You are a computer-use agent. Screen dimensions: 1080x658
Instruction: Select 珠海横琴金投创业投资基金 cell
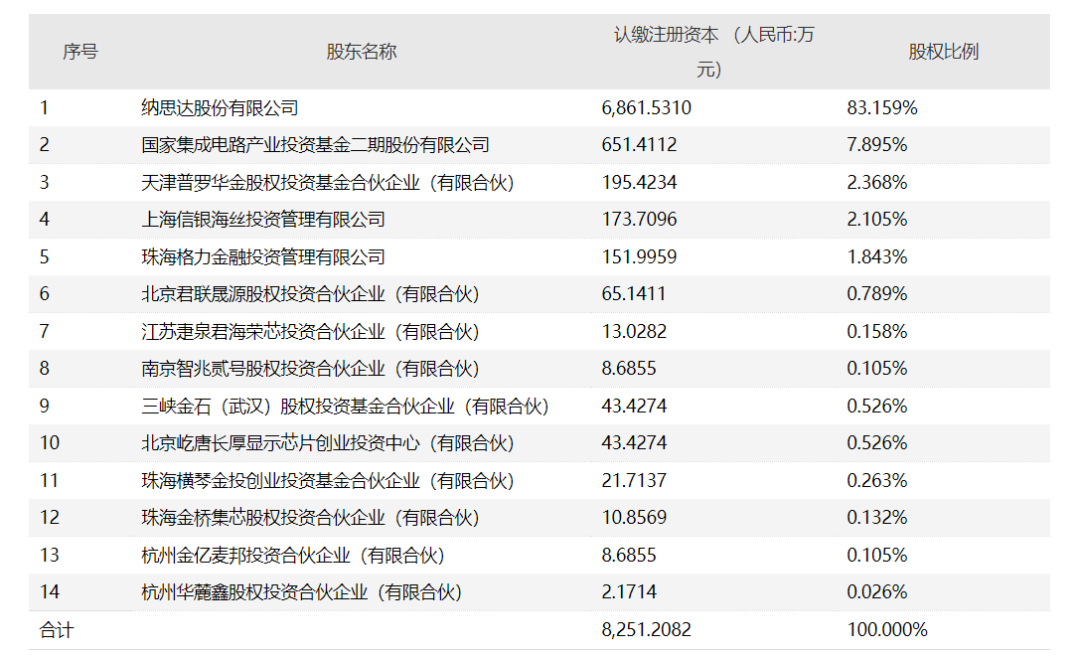328,480
